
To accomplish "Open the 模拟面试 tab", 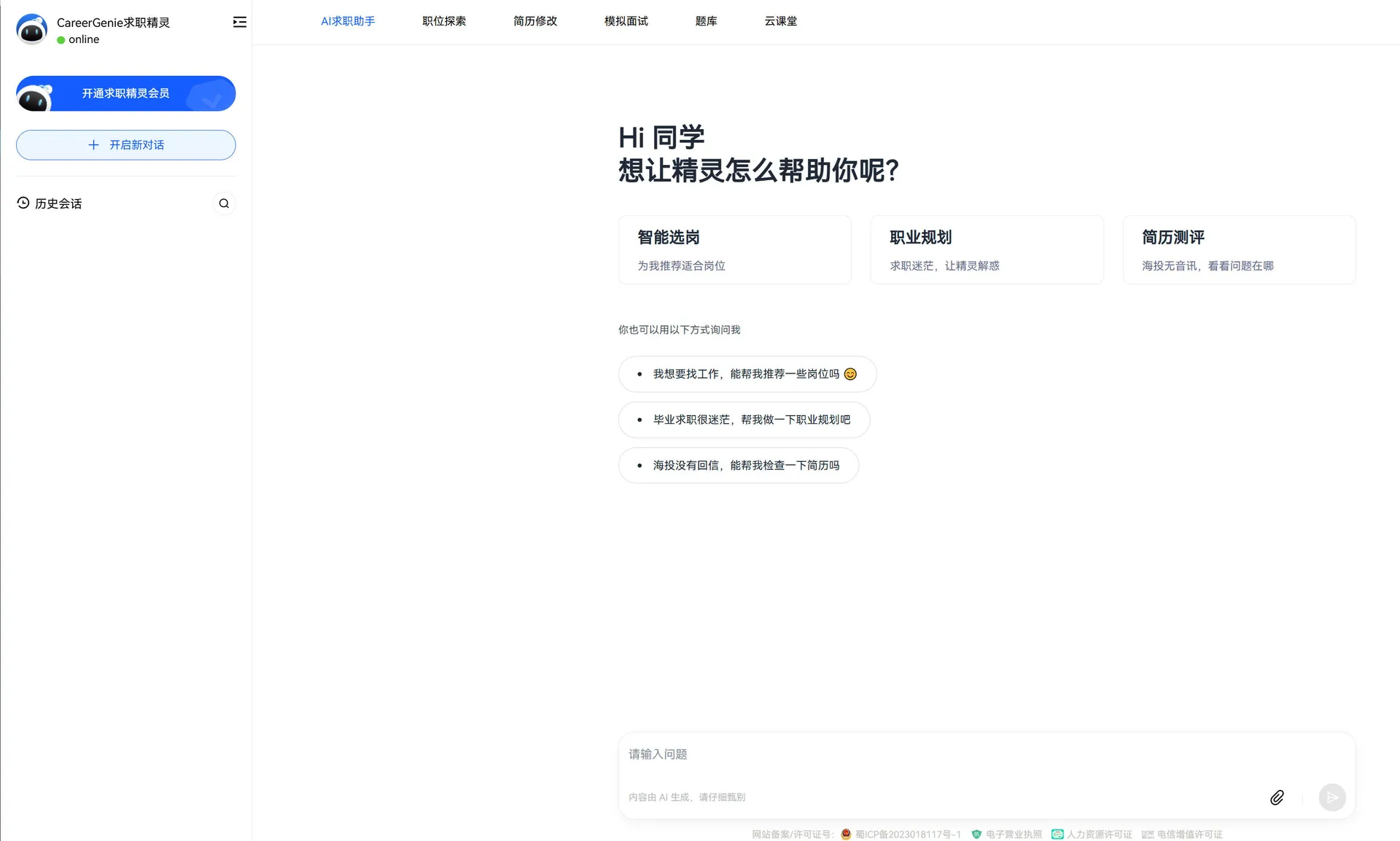I will pyautogui.click(x=626, y=21).
